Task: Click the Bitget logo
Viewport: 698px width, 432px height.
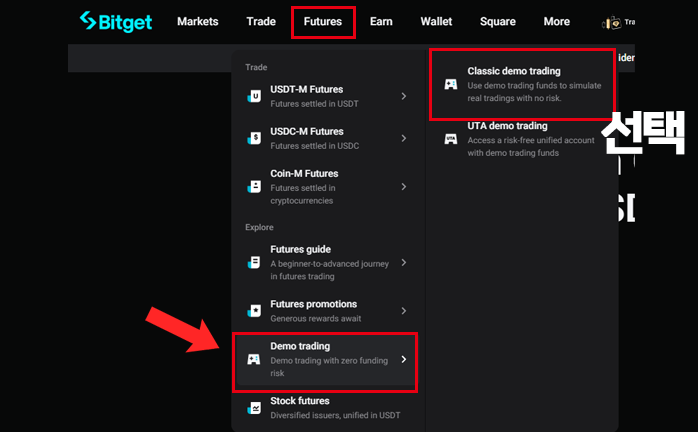Action: (116, 22)
